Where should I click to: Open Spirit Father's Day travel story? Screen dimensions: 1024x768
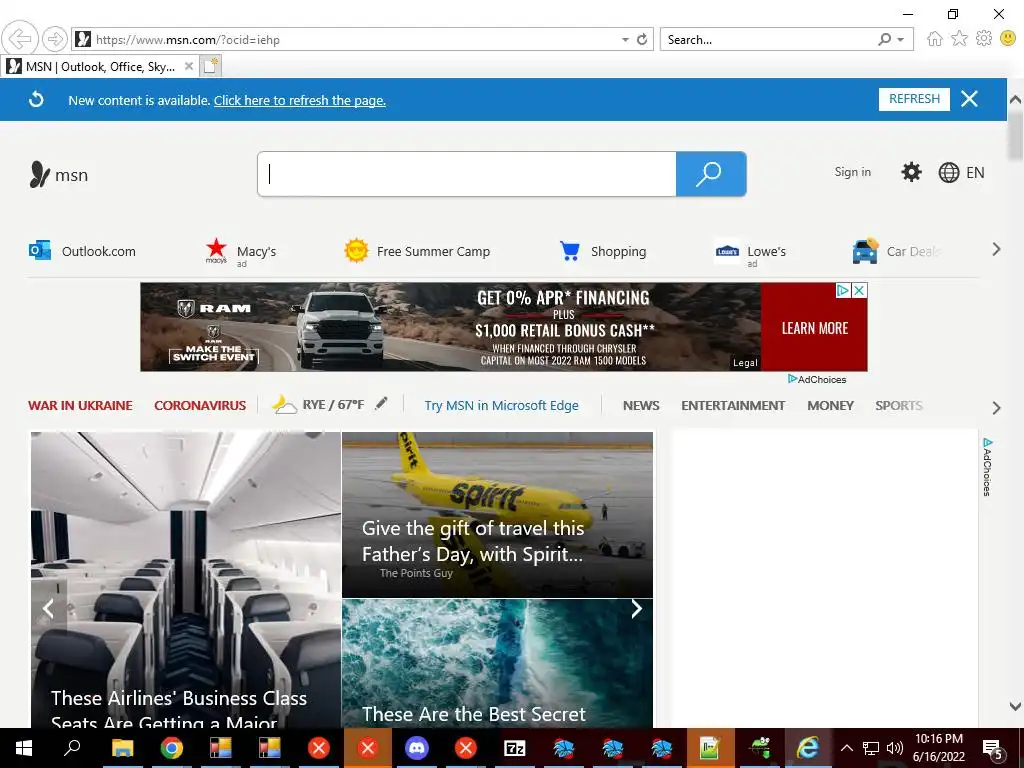[x=497, y=515]
